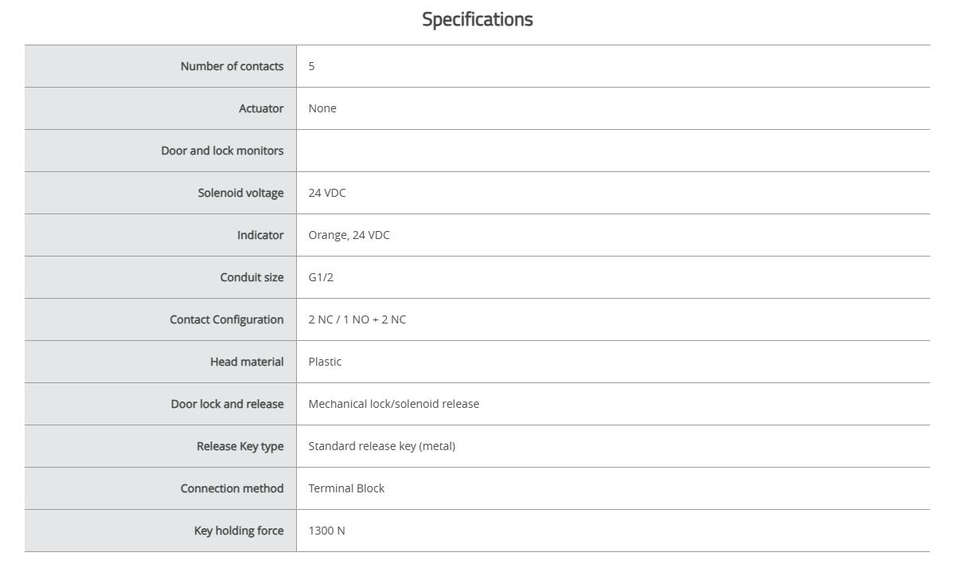Select the 1300 N holding force value
The width and height of the screenshot is (960, 572).
pyautogui.click(x=326, y=531)
